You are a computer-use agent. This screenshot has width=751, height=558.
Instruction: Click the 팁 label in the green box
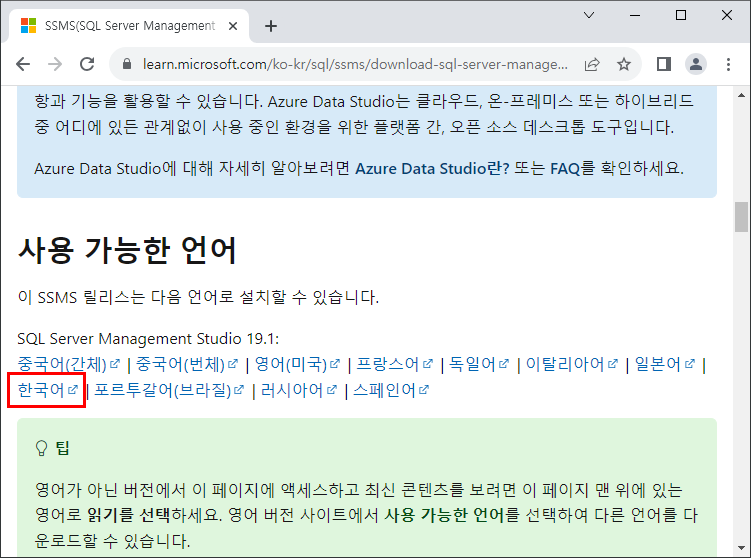tap(63, 448)
